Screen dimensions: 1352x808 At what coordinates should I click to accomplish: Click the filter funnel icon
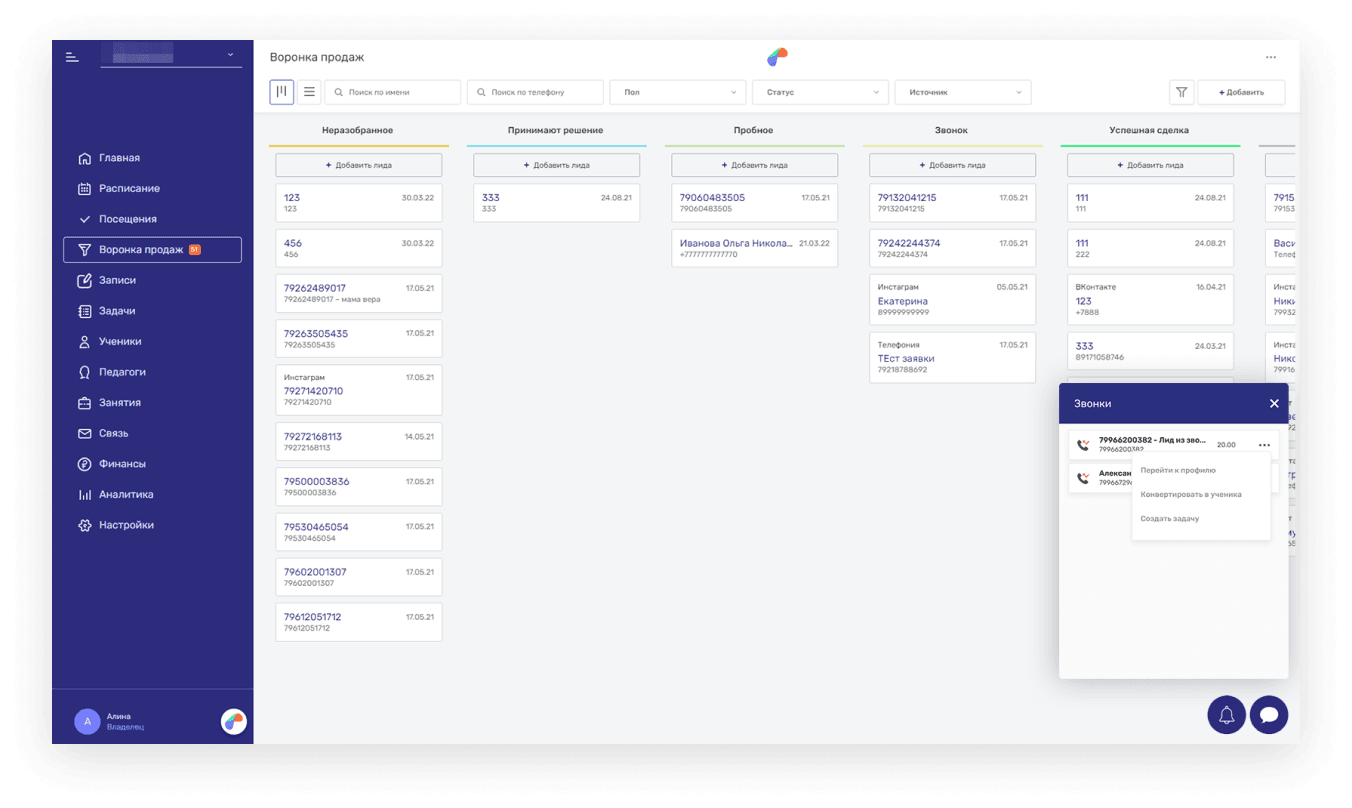pyautogui.click(x=1182, y=92)
